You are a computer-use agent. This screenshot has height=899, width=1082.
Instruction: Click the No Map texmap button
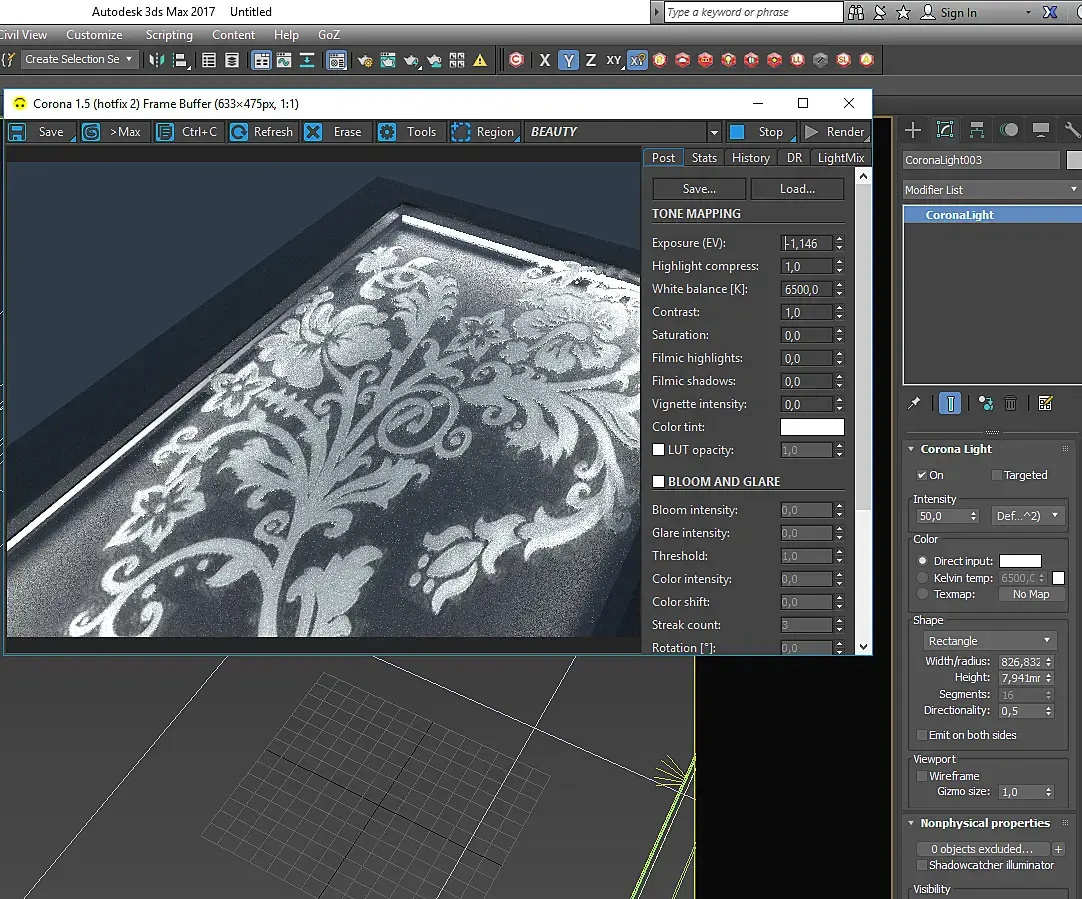1031,594
